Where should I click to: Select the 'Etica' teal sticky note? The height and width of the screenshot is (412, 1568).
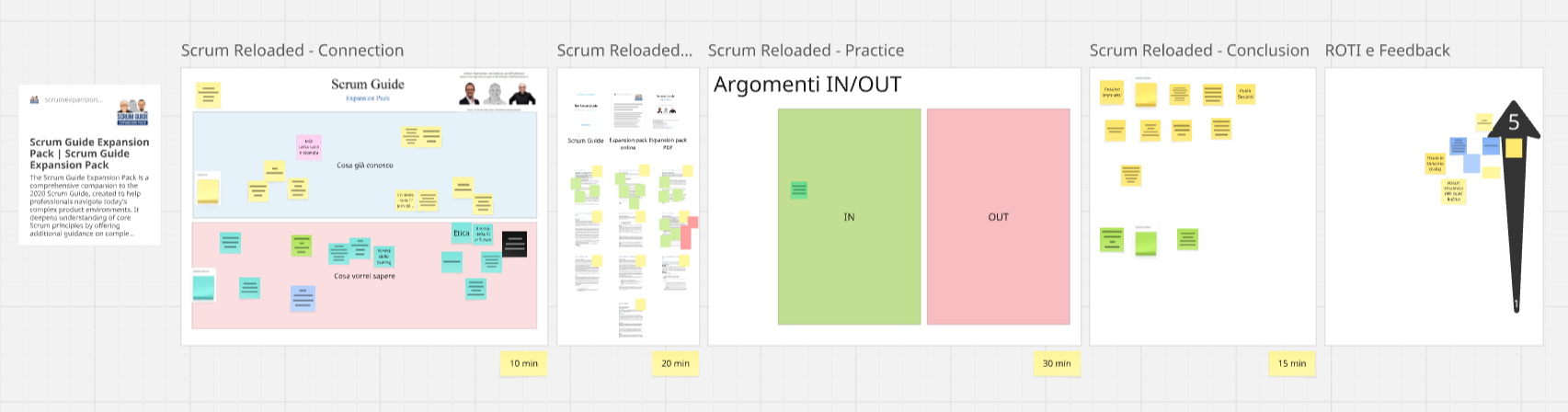(x=462, y=234)
